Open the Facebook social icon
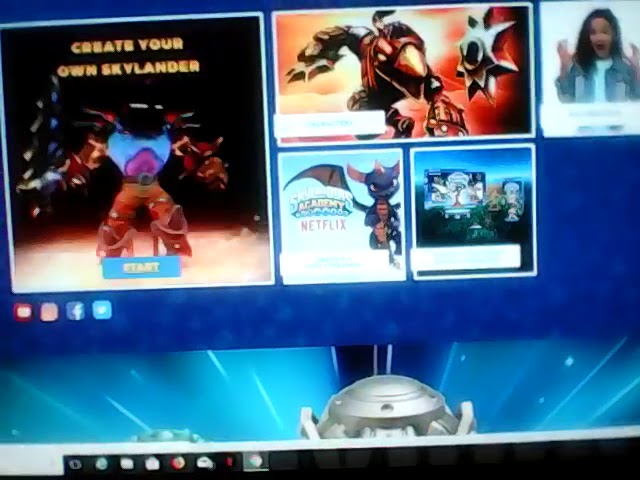Image resolution: width=640 pixels, height=480 pixels. pos(76,311)
